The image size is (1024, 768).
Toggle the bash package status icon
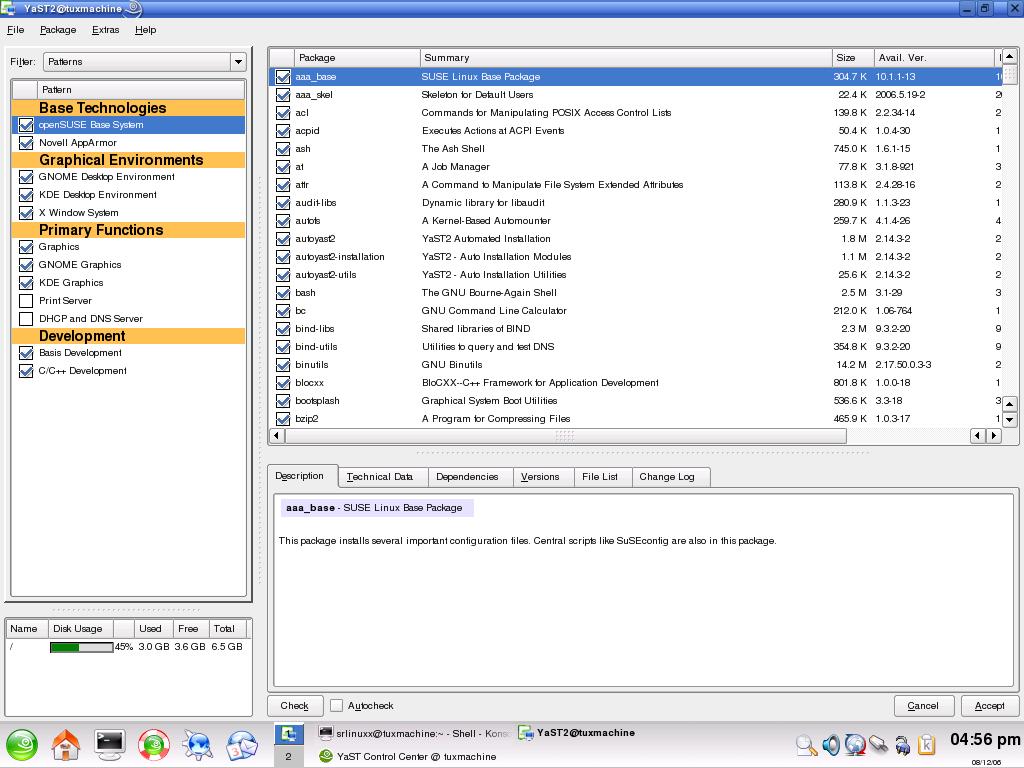[x=283, y=293]
